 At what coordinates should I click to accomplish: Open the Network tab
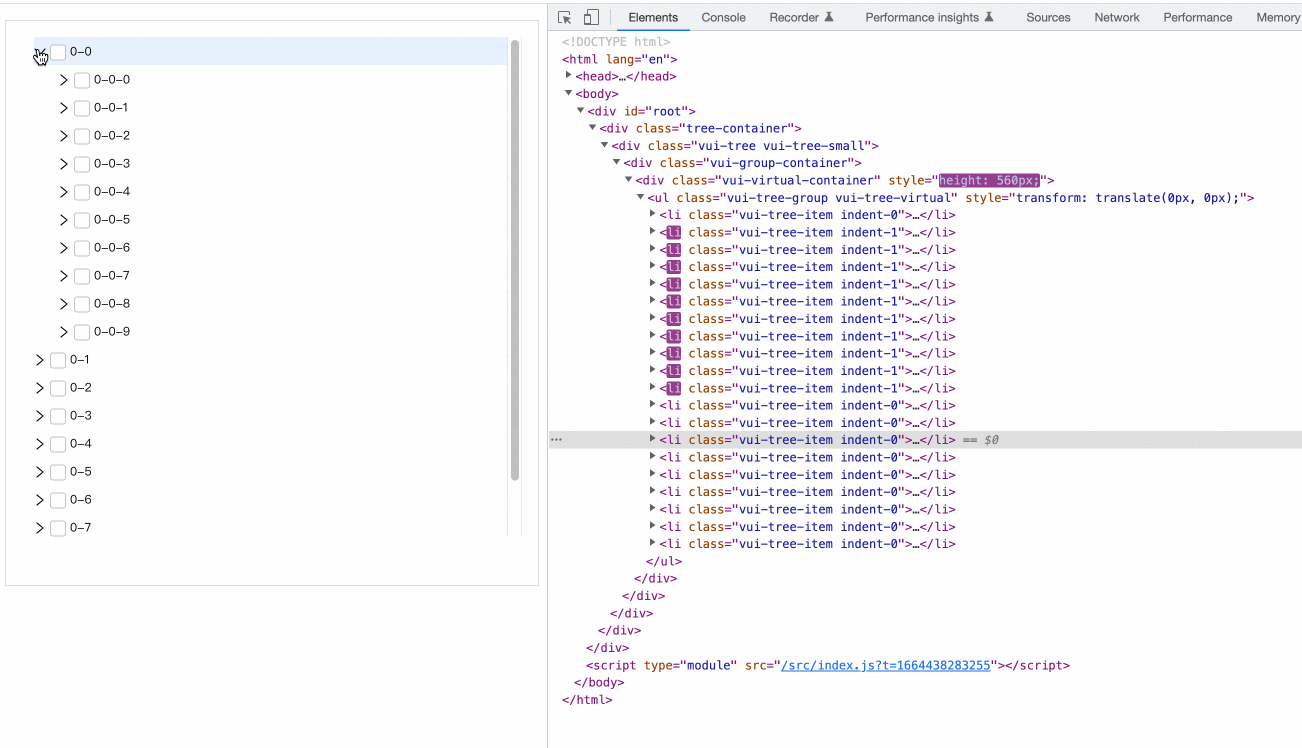[x=1116, y=17]
